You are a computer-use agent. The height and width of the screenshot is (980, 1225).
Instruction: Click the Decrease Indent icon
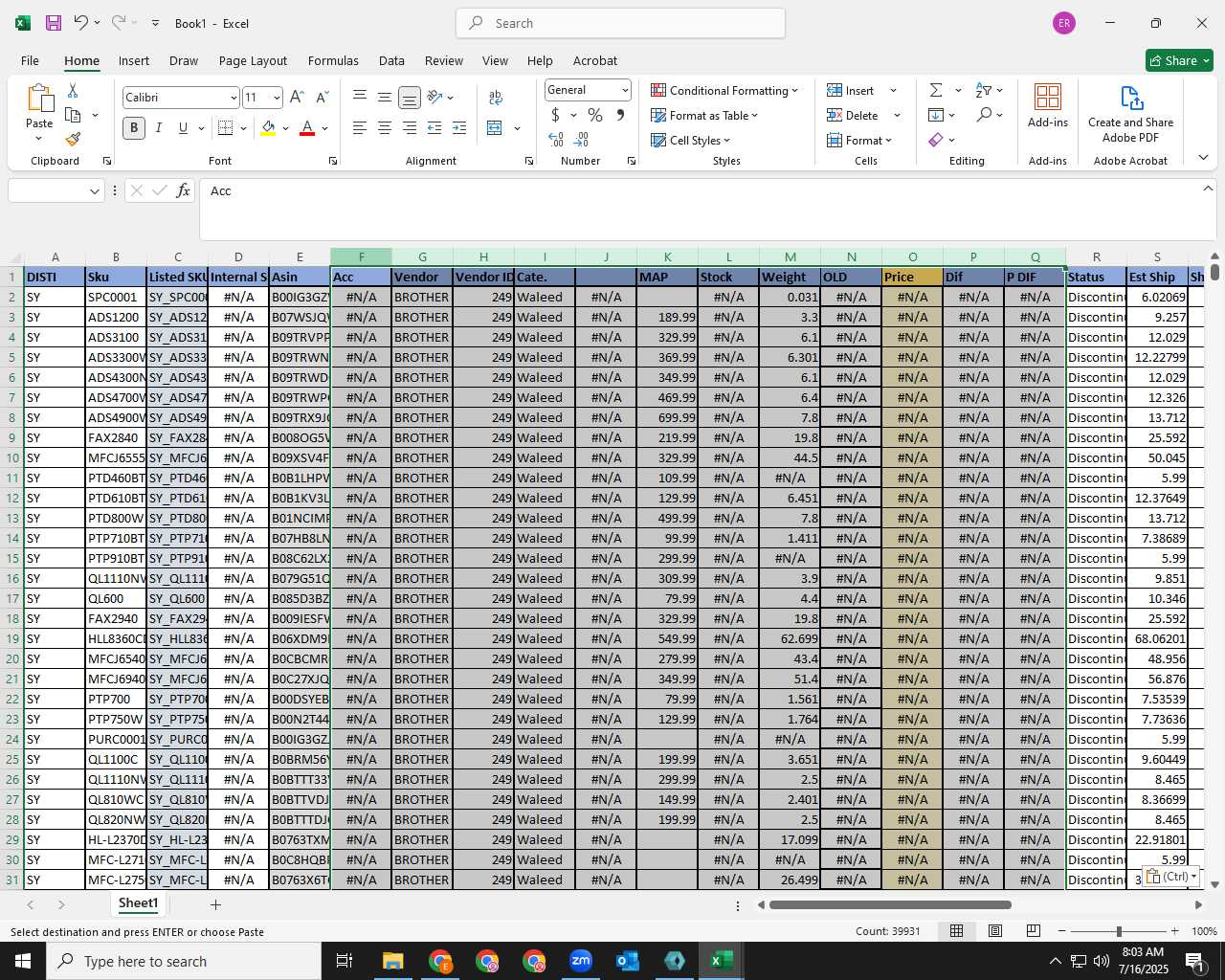coord(434,128)
